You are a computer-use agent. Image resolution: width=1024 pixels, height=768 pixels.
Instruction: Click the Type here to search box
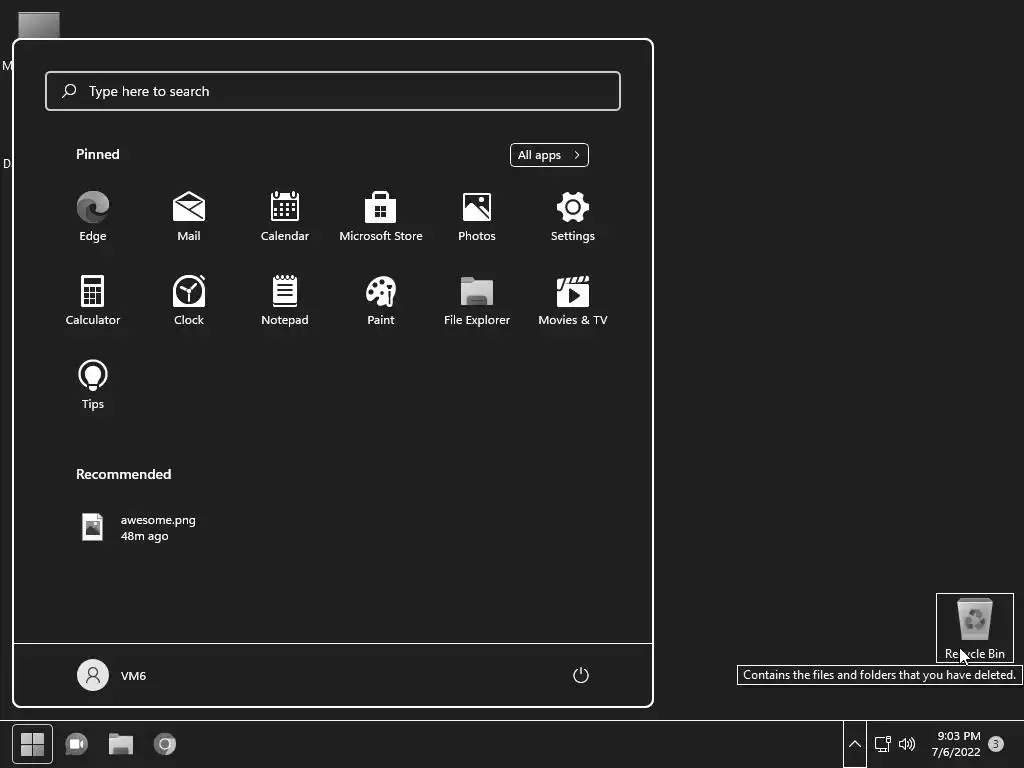tap(333, 91)
